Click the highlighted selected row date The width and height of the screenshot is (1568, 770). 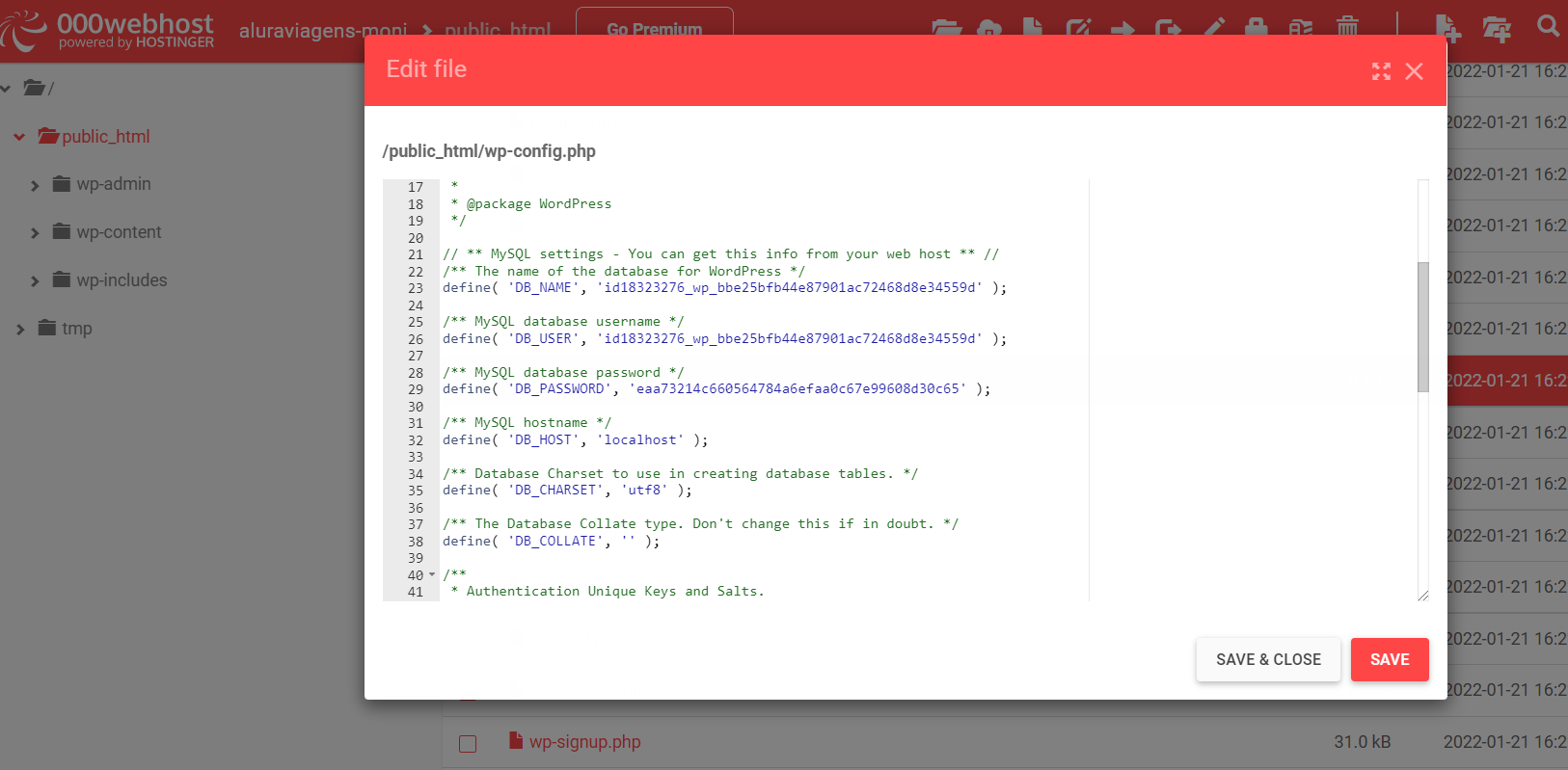click(x=1505, y=380)
